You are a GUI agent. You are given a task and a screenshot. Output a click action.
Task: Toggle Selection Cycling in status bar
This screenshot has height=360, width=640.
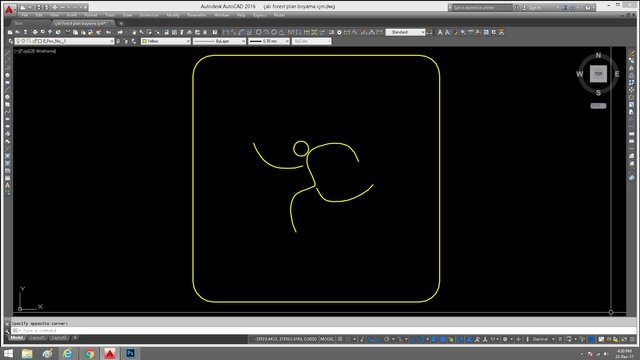[x=451, y=339]
